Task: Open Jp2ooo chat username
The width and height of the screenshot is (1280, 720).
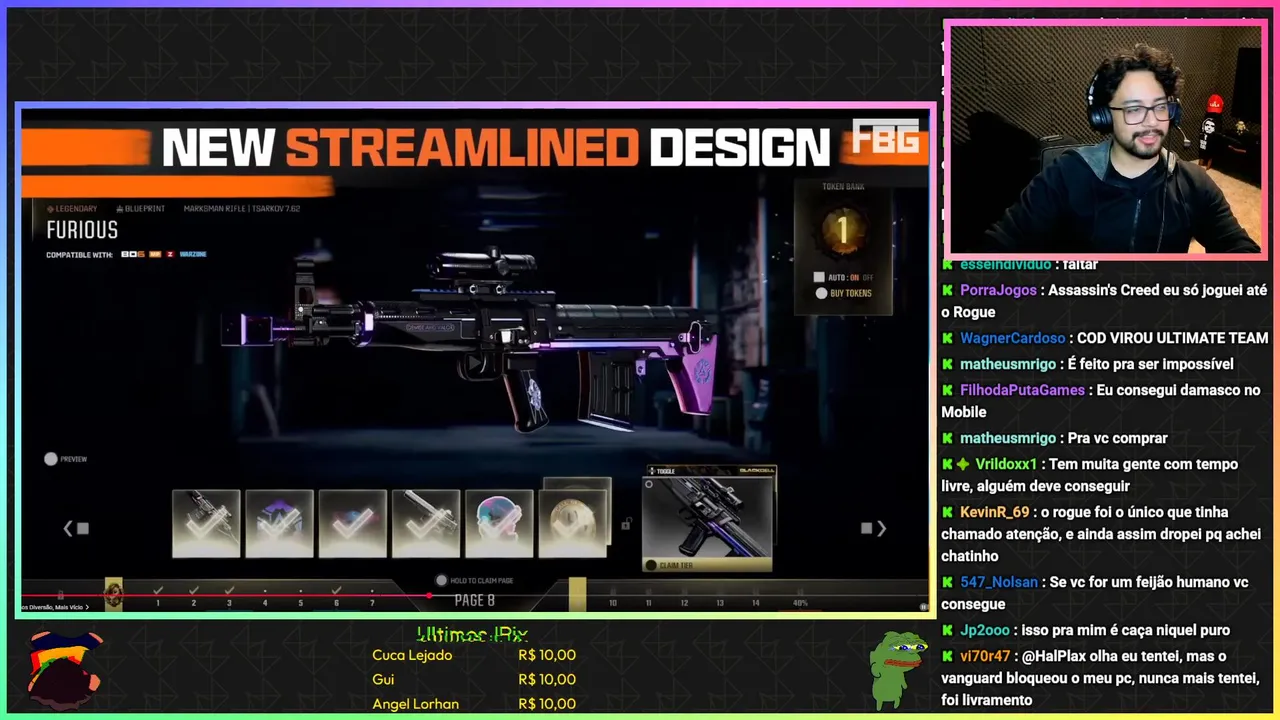Action: pos(984,630)
